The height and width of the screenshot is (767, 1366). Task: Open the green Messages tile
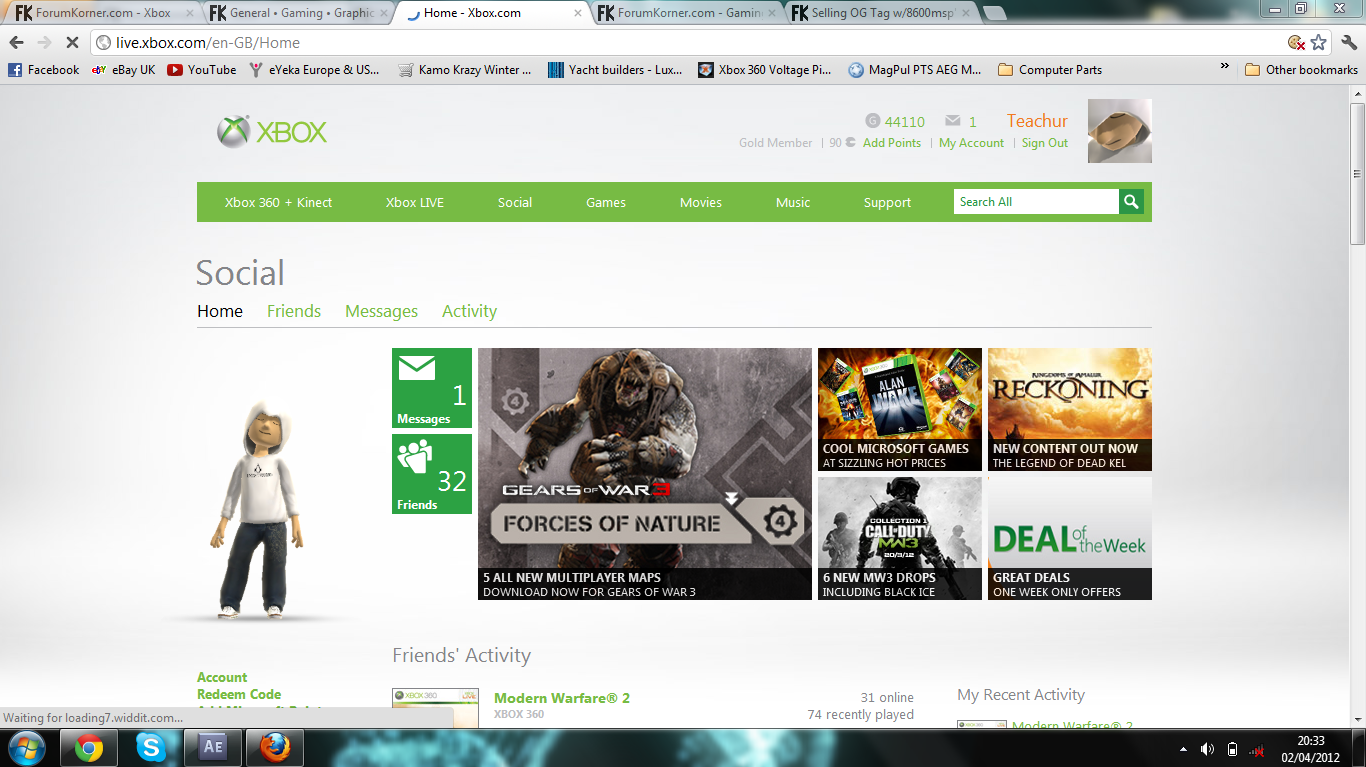[x=432, y=388]
